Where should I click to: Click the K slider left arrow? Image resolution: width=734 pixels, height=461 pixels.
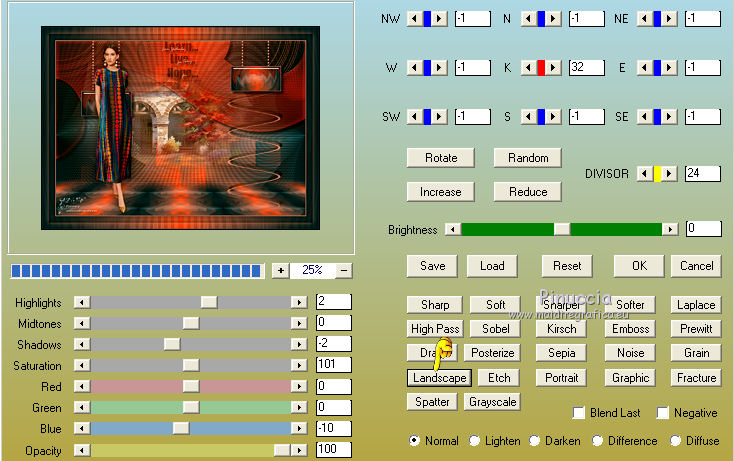(x=528, y=68)
